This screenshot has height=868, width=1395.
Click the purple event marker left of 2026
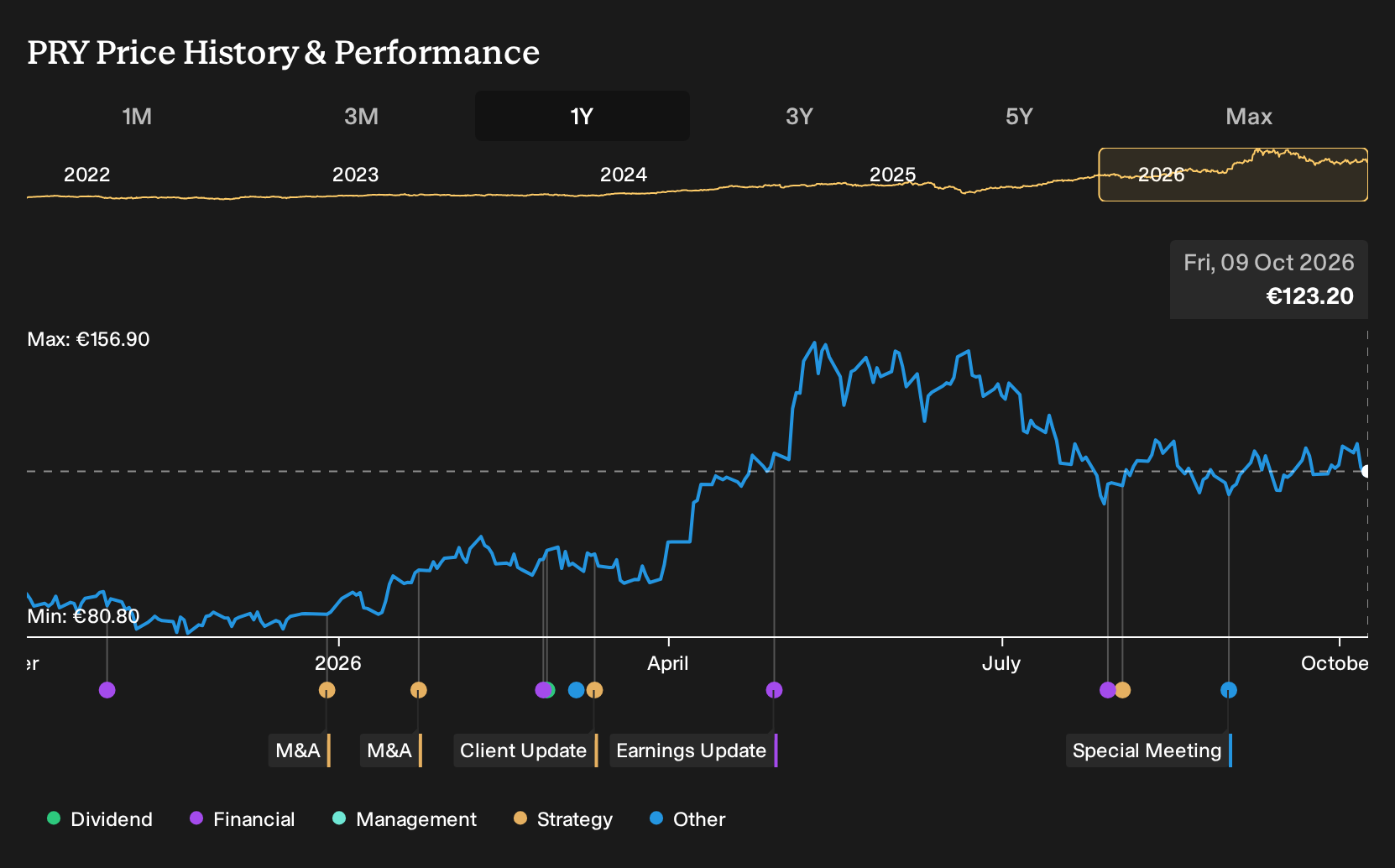click(x=107, y=690)
